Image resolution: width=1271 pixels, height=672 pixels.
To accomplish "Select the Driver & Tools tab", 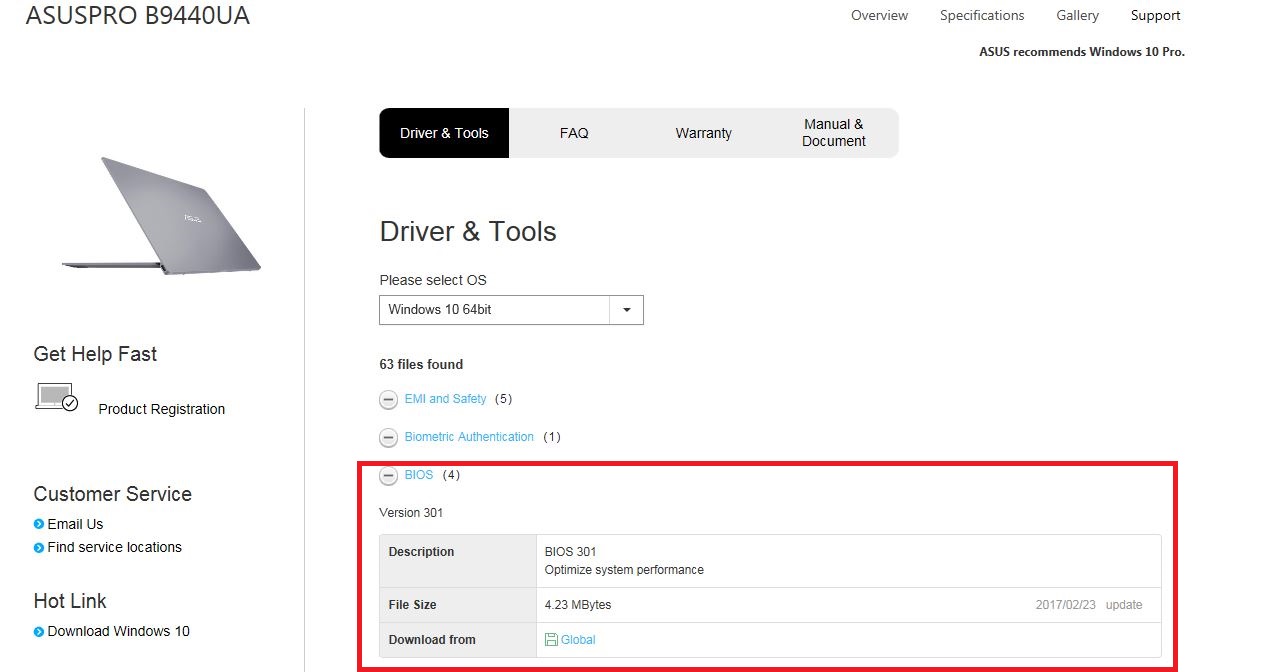I will (444, 133).
